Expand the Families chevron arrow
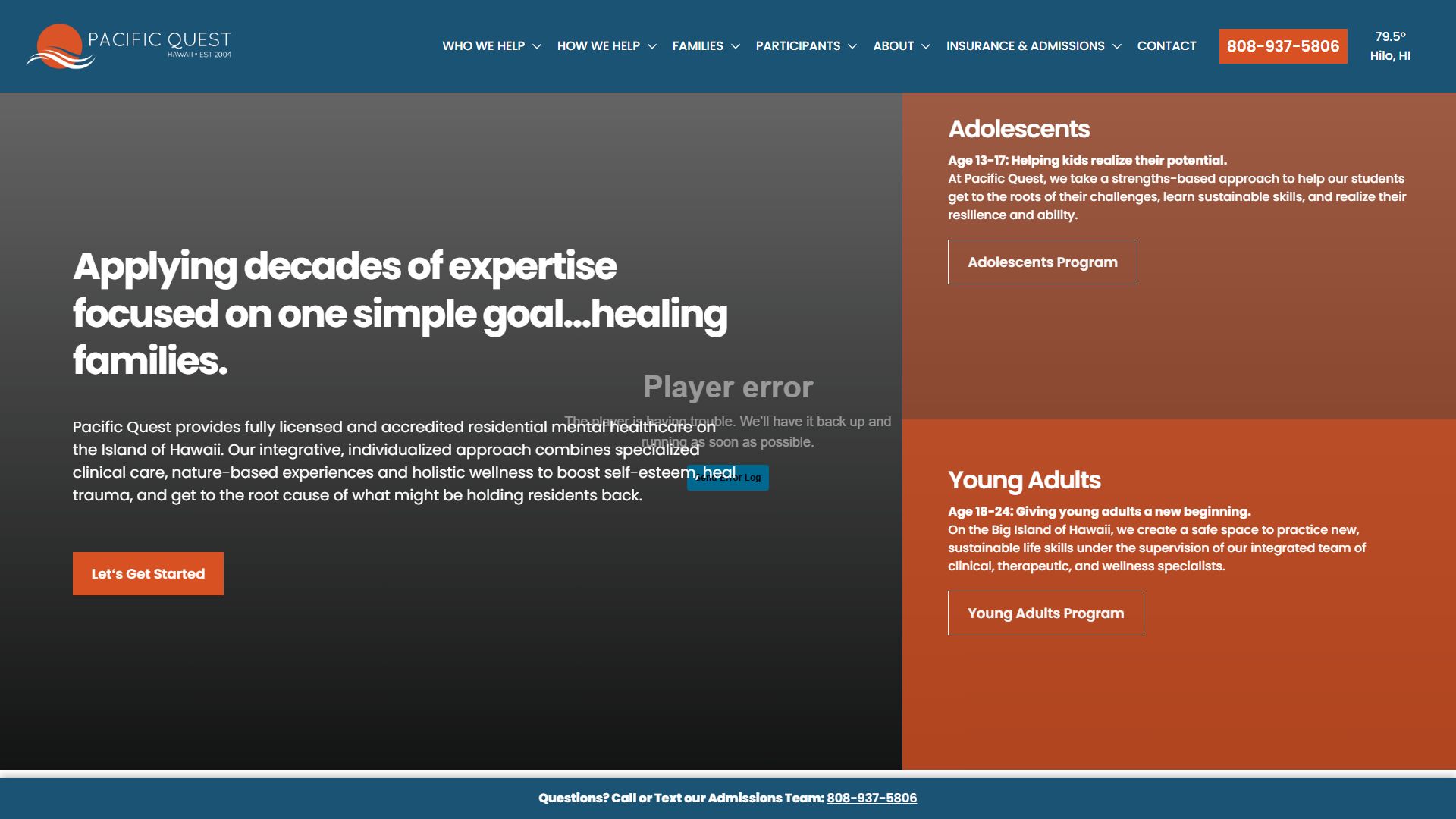The height and width of the screenshot is (819, 1456). tap(736, 46)
